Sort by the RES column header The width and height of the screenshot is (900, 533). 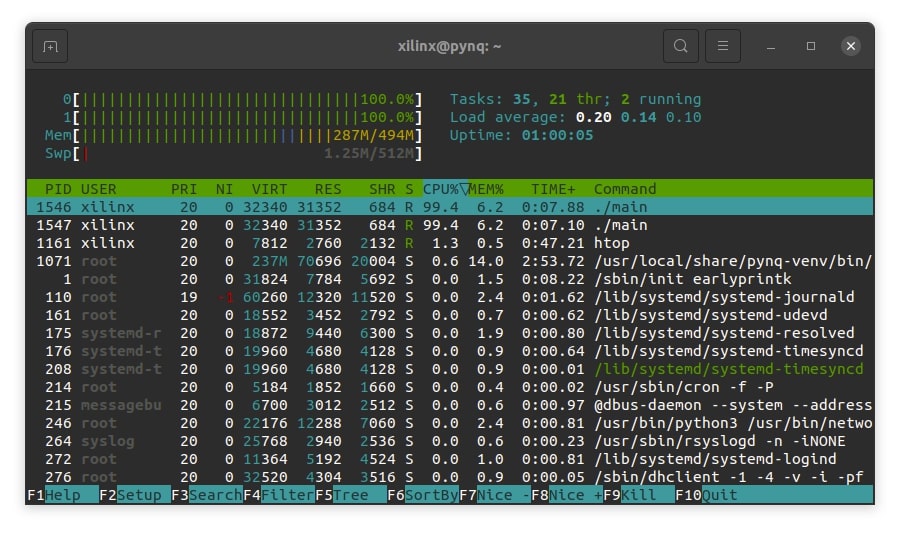pos(328,189)
